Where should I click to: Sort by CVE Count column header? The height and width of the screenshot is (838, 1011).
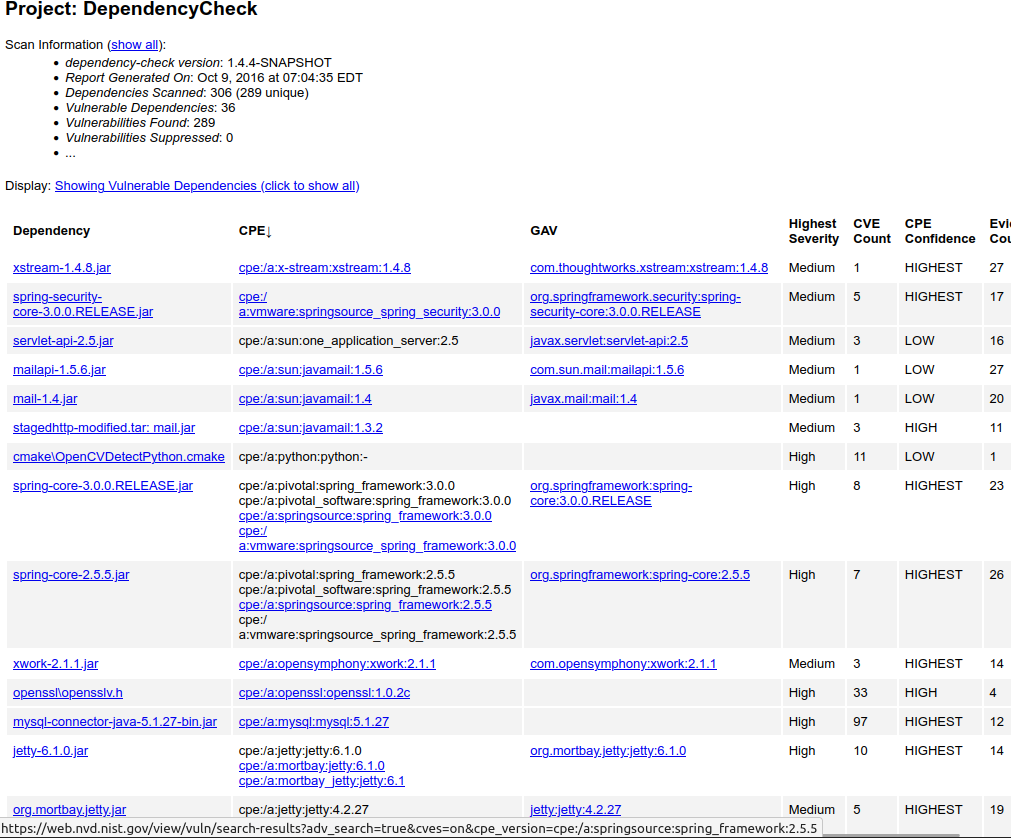(x=871, y=231)
